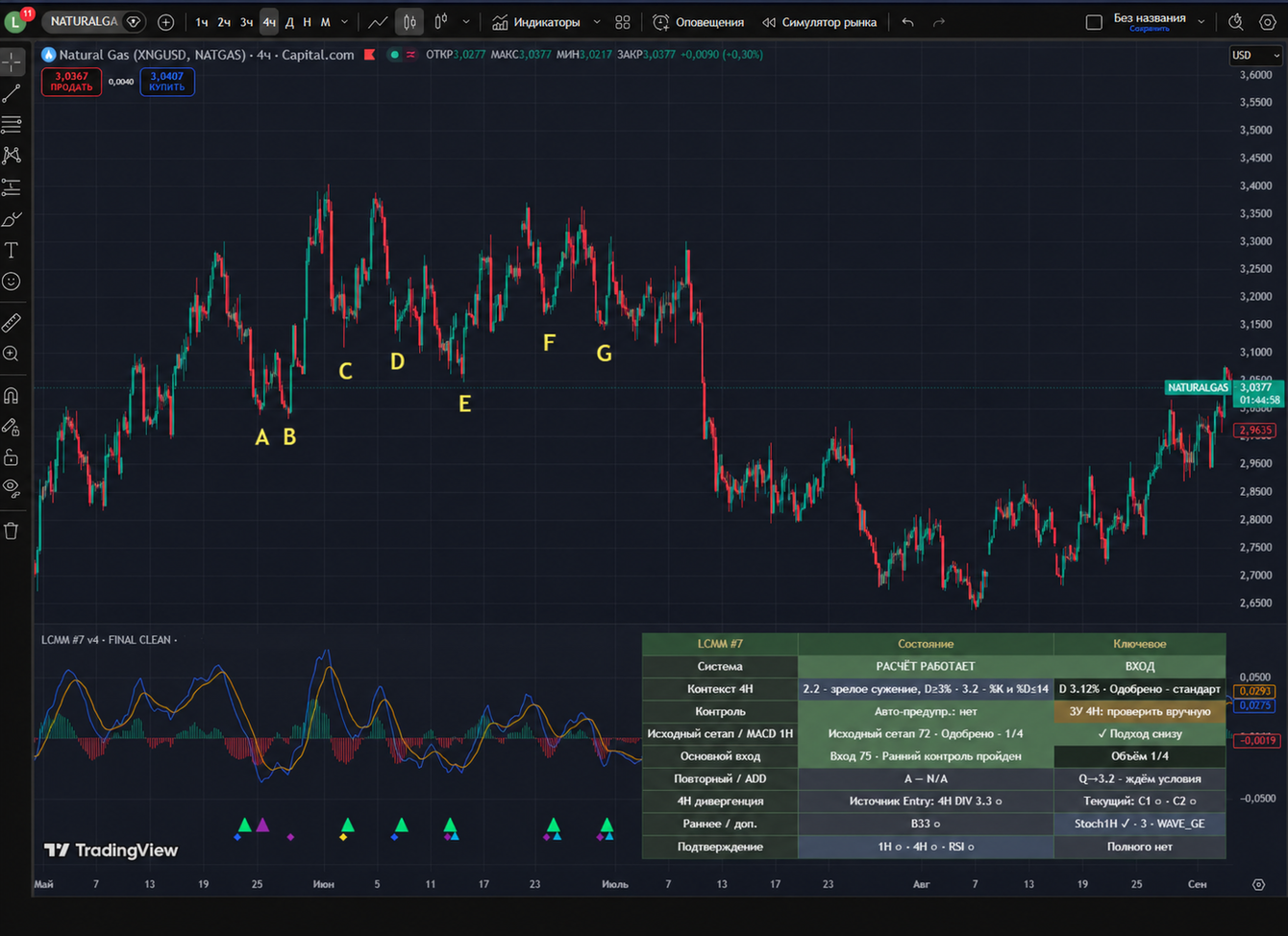Switch to the 3ч timeframe
The image size is (1288, 936).
(247, 21)
